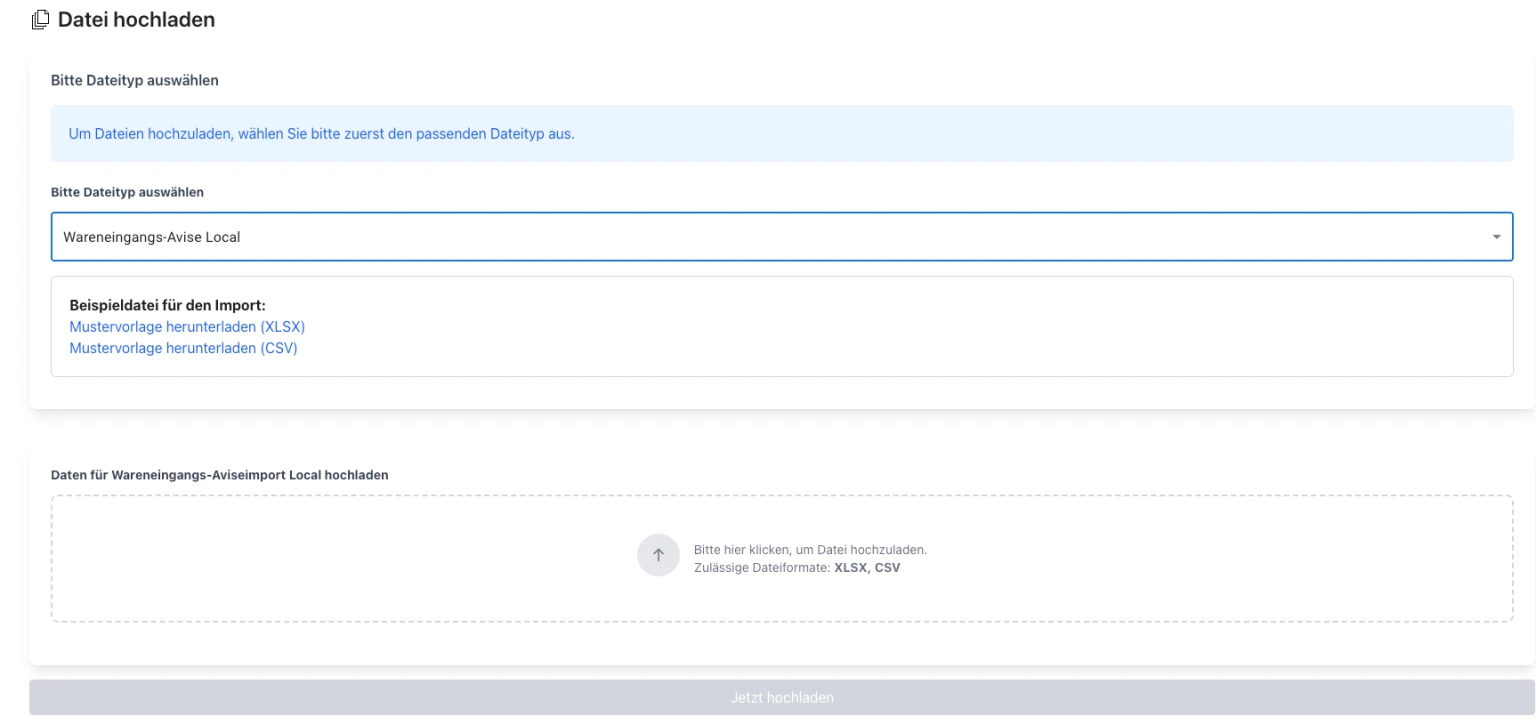Click the blue info message about Dateityp
Viewport: 1536px width, 724px height.
click(x=782, y=134)
